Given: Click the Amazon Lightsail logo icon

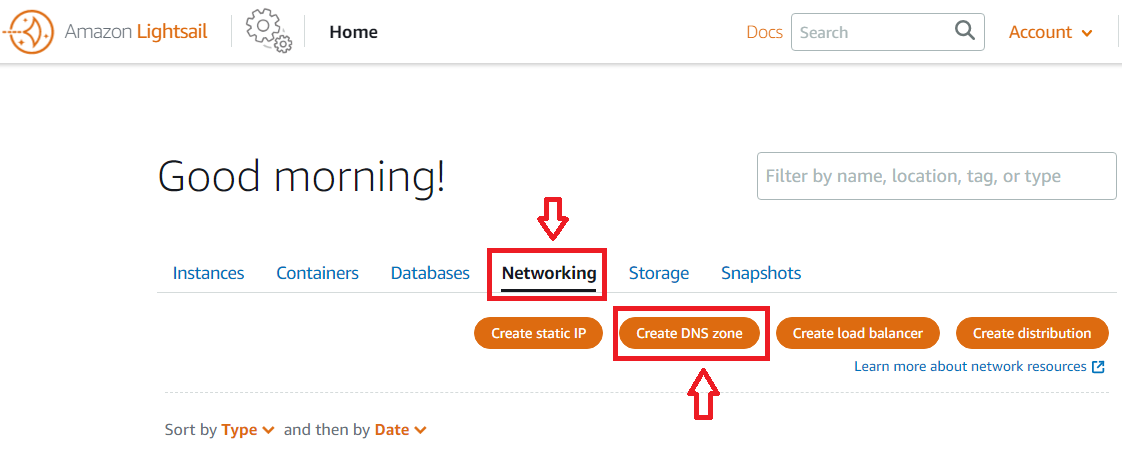Looking at the screenshot, I should tap(29, 32).
